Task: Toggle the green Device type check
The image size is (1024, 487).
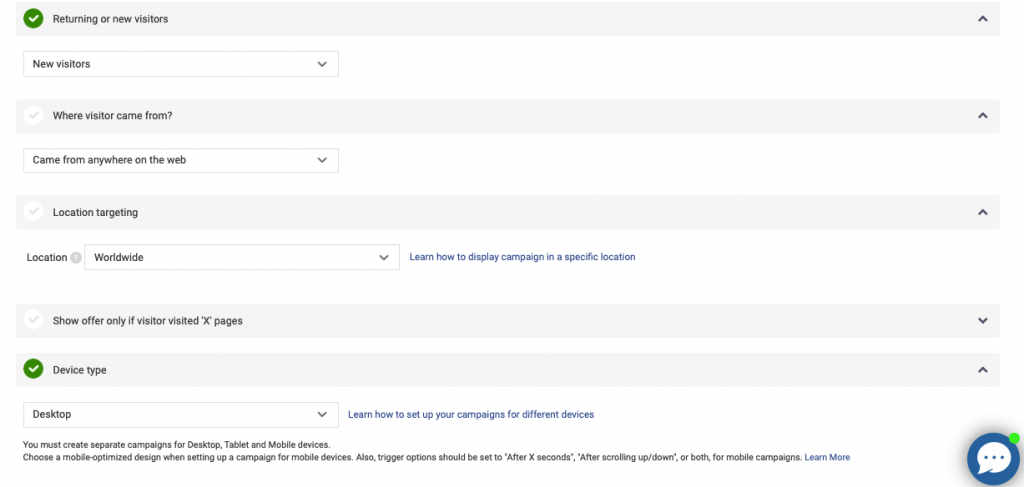Action: pos(33,369)
